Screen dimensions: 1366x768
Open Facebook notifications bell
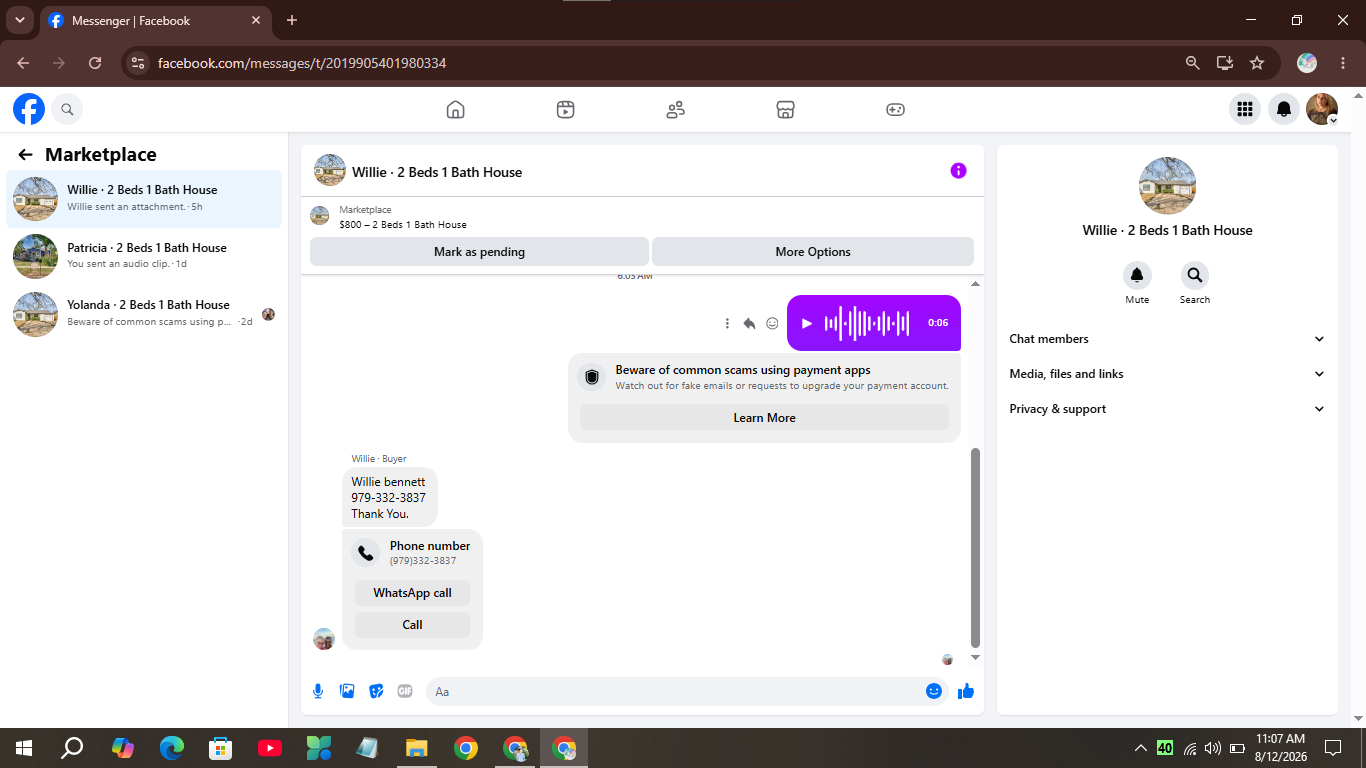[x=1284, y=109]
